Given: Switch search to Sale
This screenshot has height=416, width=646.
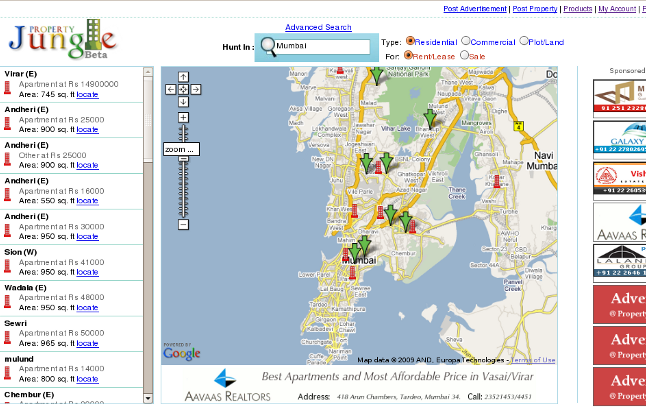Looking at the screenshot, I should [462, 56].
